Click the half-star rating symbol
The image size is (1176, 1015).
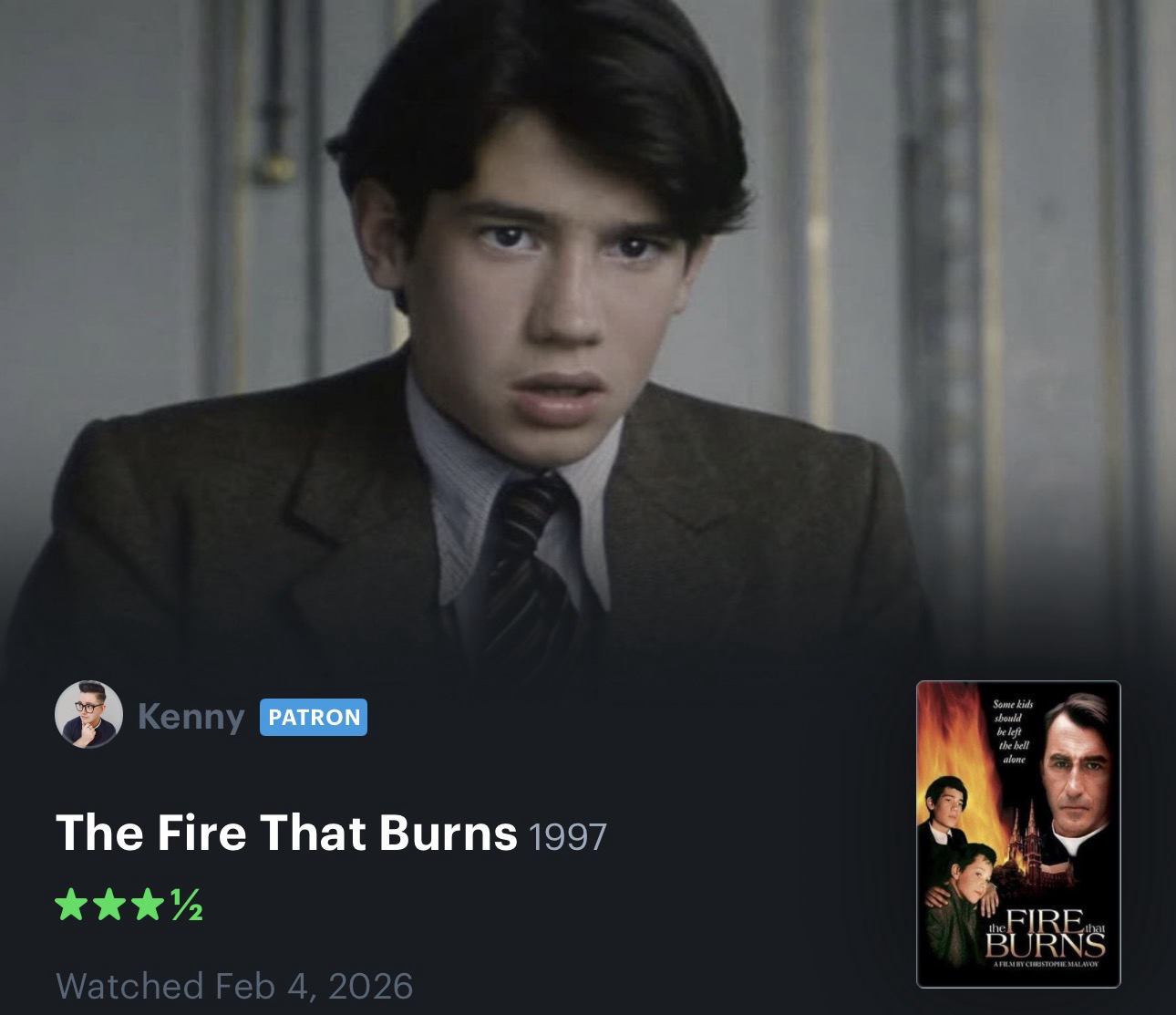tap(186, 907)
